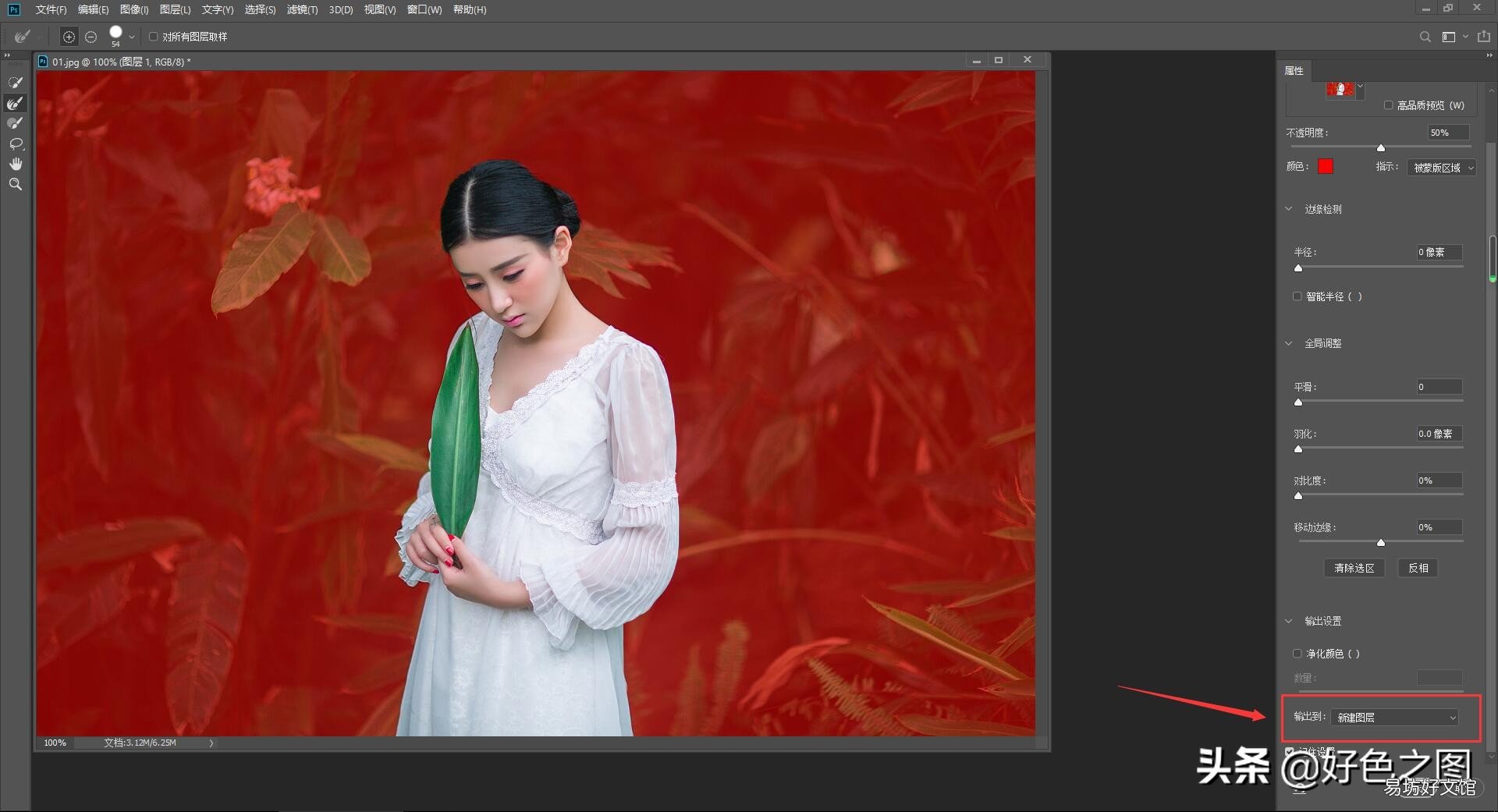Screen dimensions: 1498x812
Task: Open the 视图(V) menu
Action: click(x=380, y=9)
